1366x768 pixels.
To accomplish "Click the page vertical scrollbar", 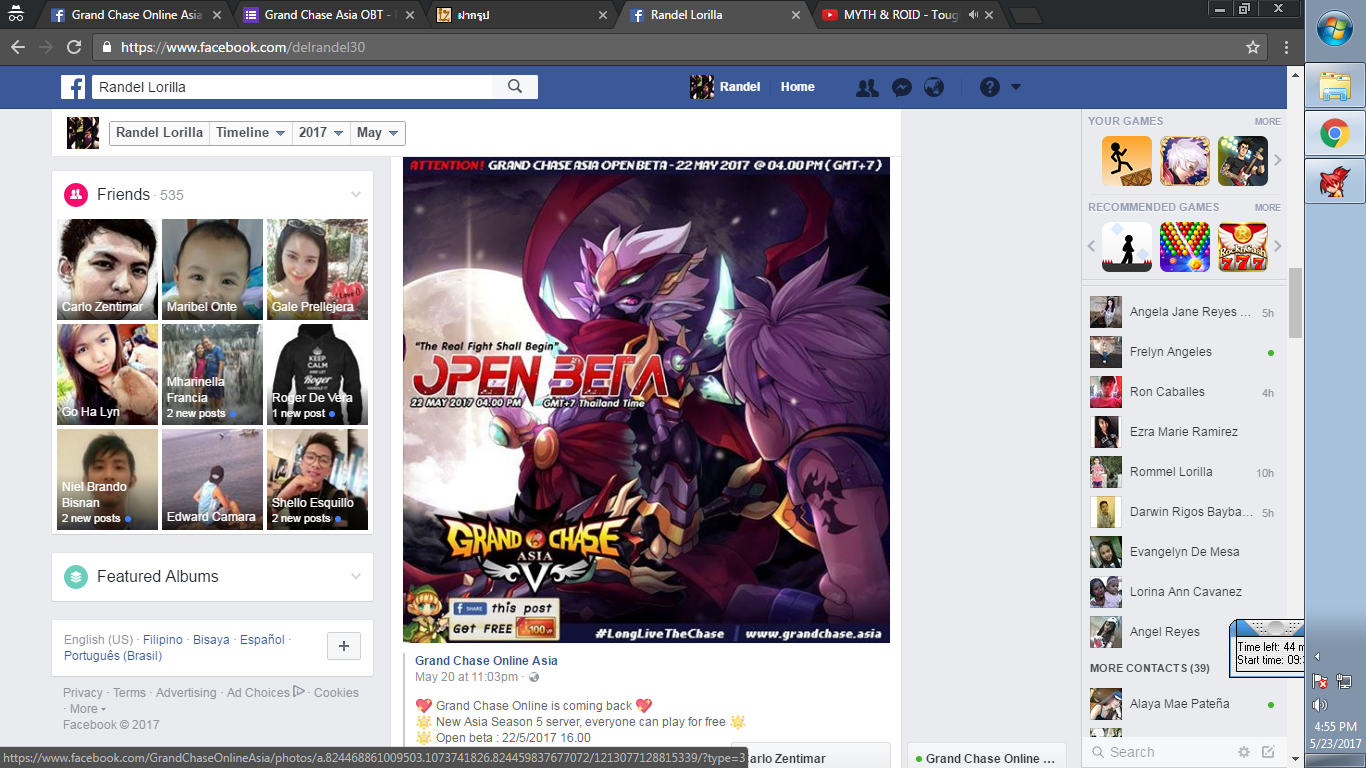I will click(1296, 303).
